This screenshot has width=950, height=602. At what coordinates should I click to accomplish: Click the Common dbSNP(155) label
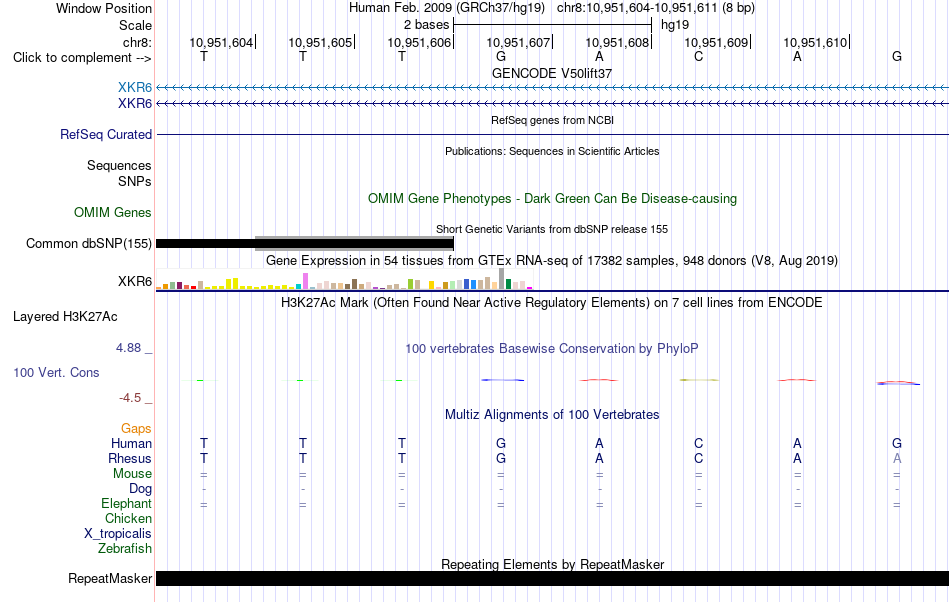tap(89, 243)
